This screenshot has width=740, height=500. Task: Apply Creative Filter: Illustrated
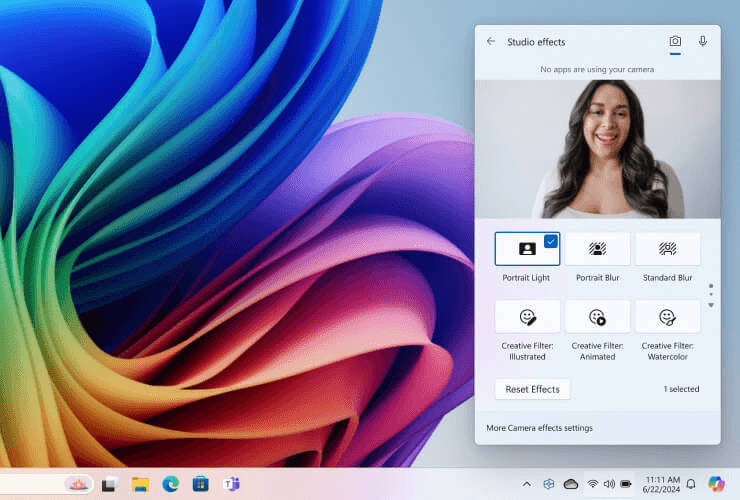[527, 317]
